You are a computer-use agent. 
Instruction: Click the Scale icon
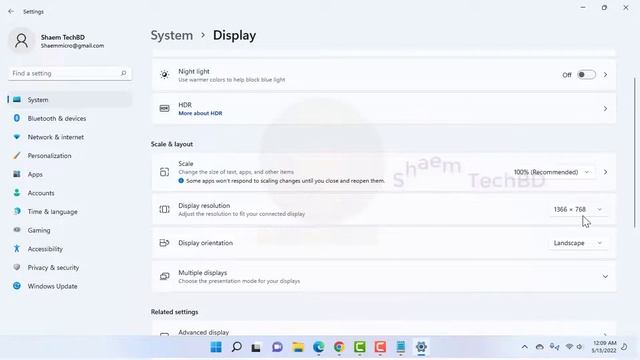(164, 172)
